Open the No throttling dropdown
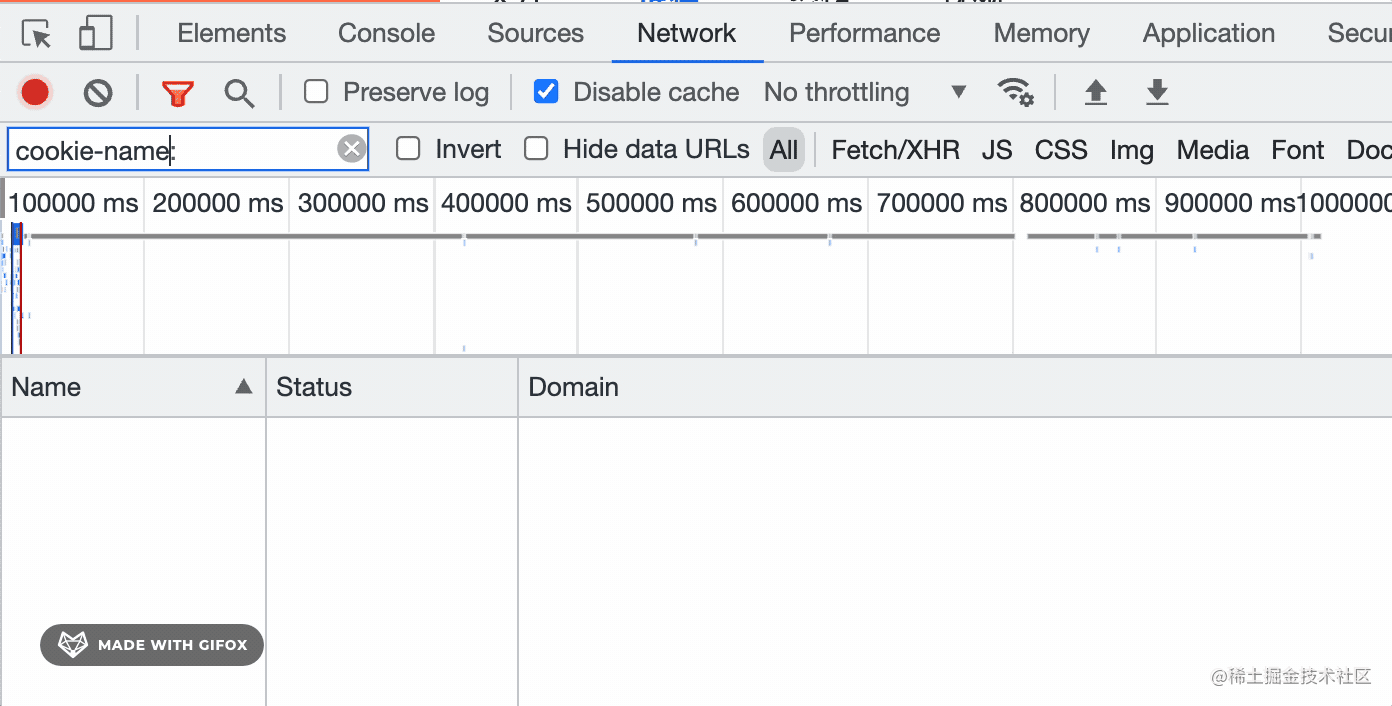Screen dimensions: 1392x706 tap(865, 93)
